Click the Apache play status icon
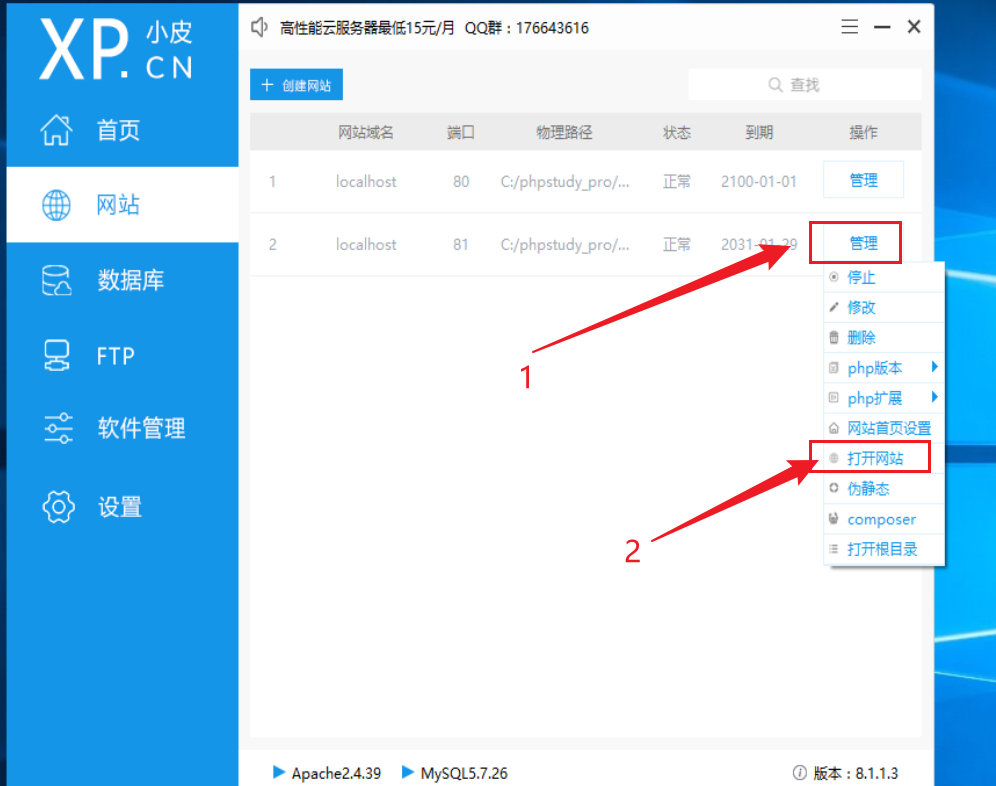The width and height of the screenshot is (996, 786). [x=278, y=772]
